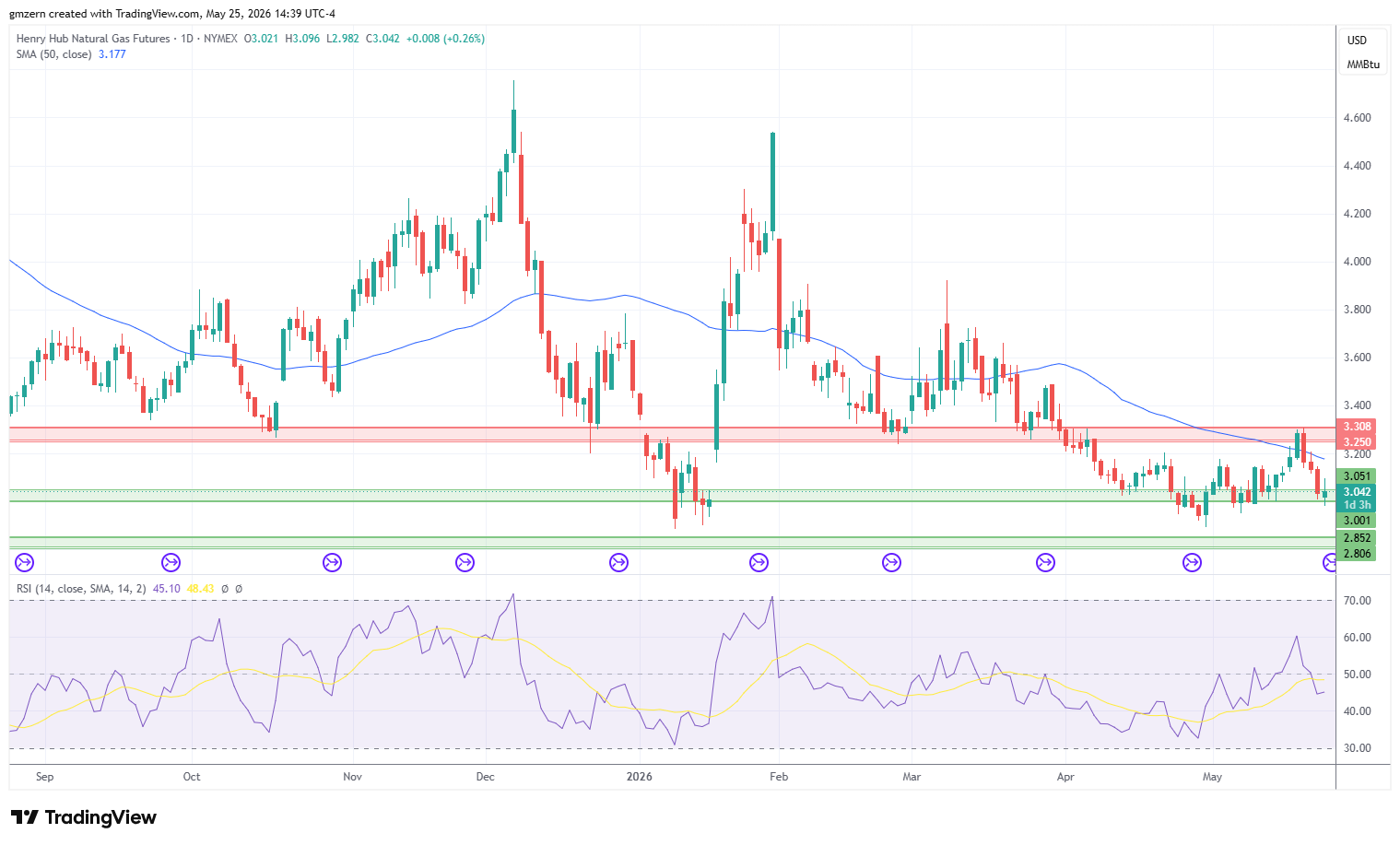1400x845 pixels.
Task: Click the red 3.308 price label
Action: [x=1357, y=427]
